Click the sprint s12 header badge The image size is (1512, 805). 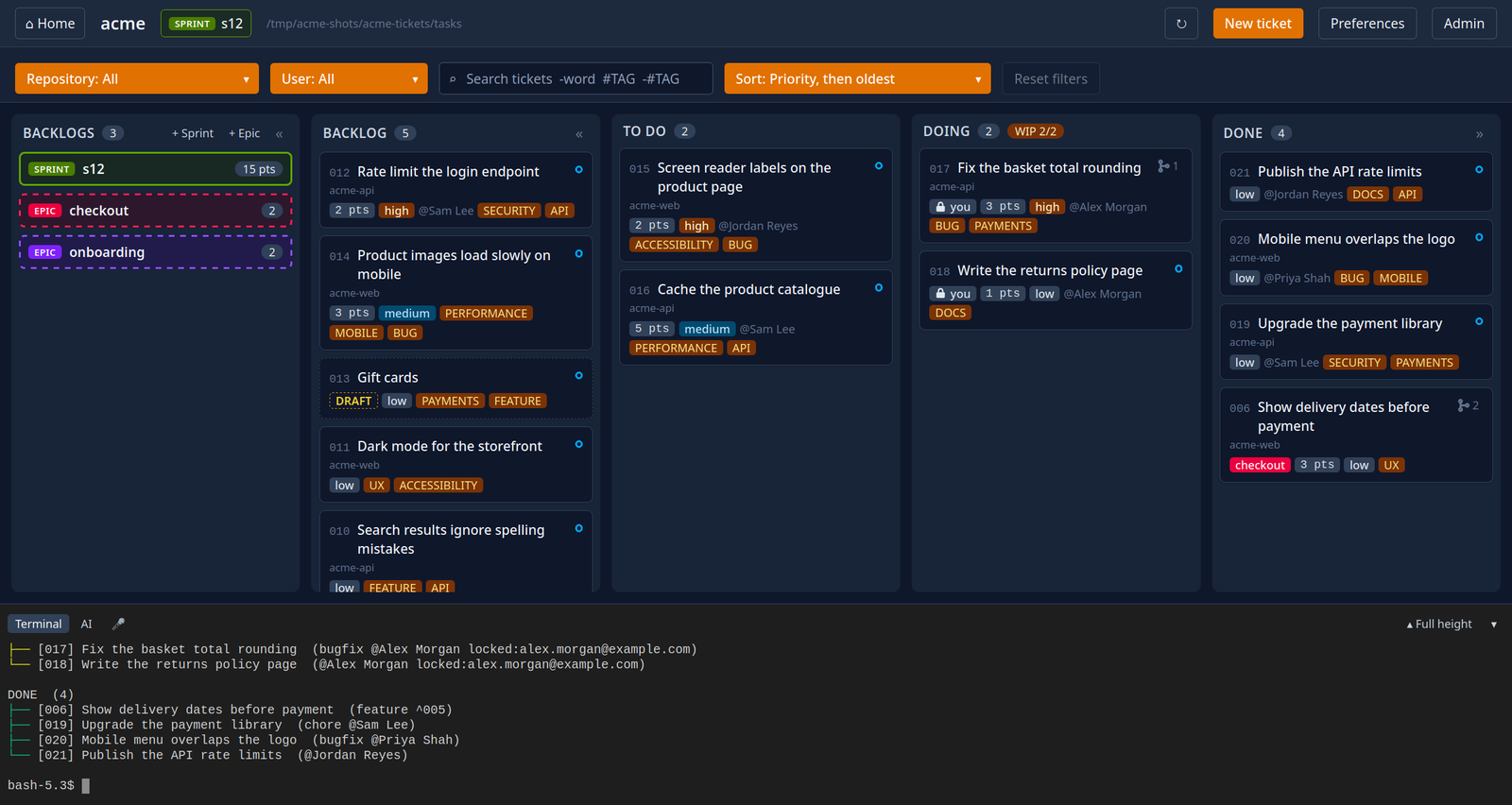pyautogui.click(x=206, y=24)
